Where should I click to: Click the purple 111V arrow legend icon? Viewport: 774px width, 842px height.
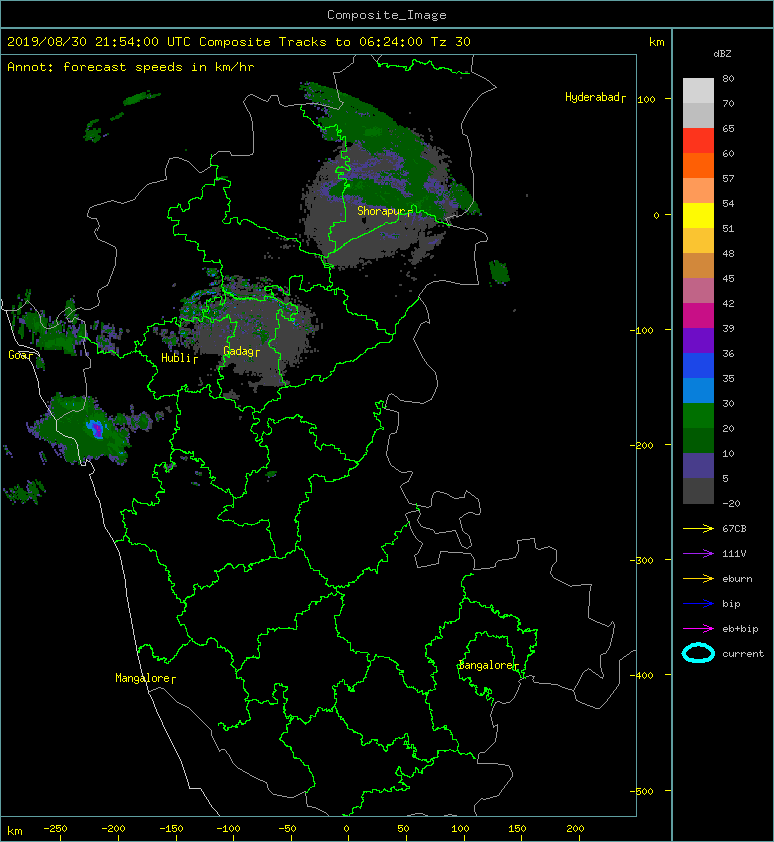pos(698,554)
